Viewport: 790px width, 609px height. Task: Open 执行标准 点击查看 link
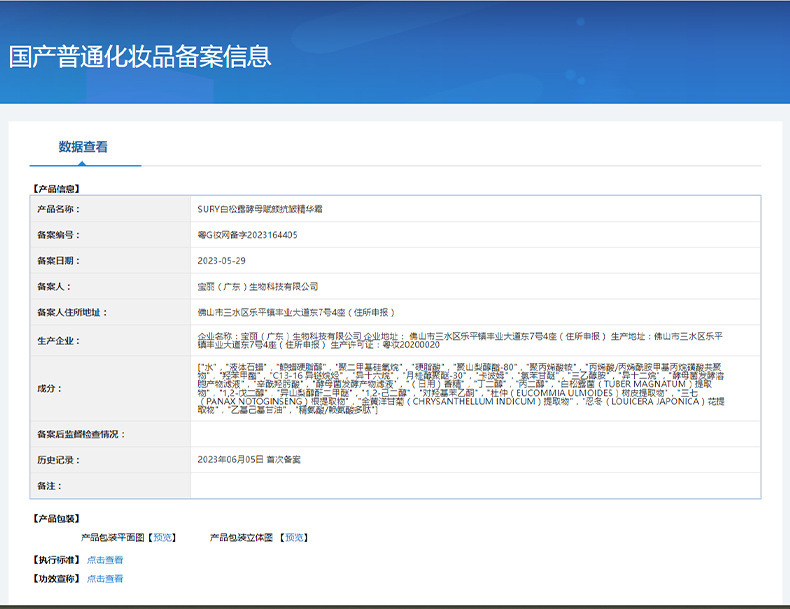point(105,560)
